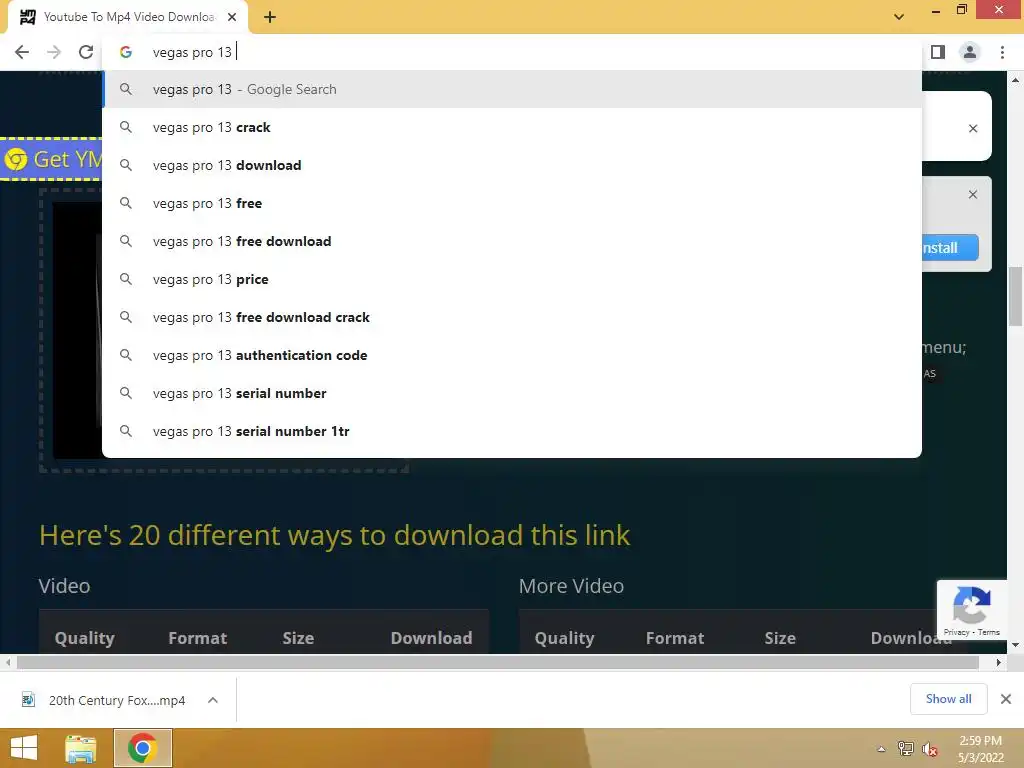
Task: Open a new browser tab
Action: [x=270, y=18]
